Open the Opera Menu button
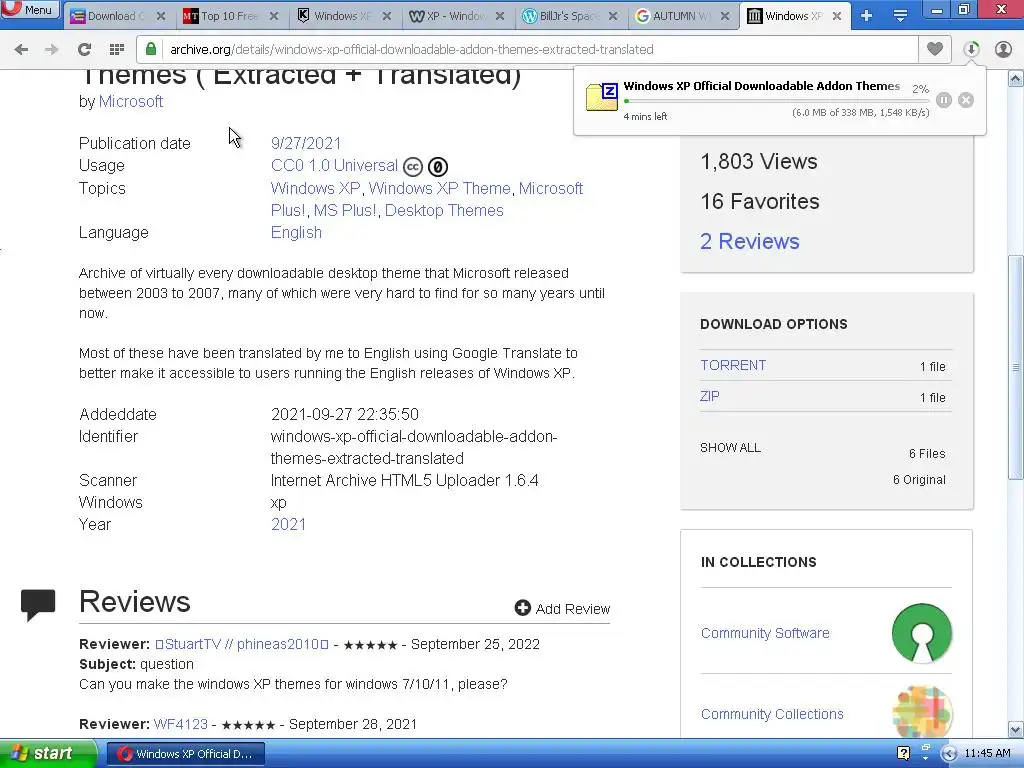This screenshot has height=768, width=1024. coord(30,10)
